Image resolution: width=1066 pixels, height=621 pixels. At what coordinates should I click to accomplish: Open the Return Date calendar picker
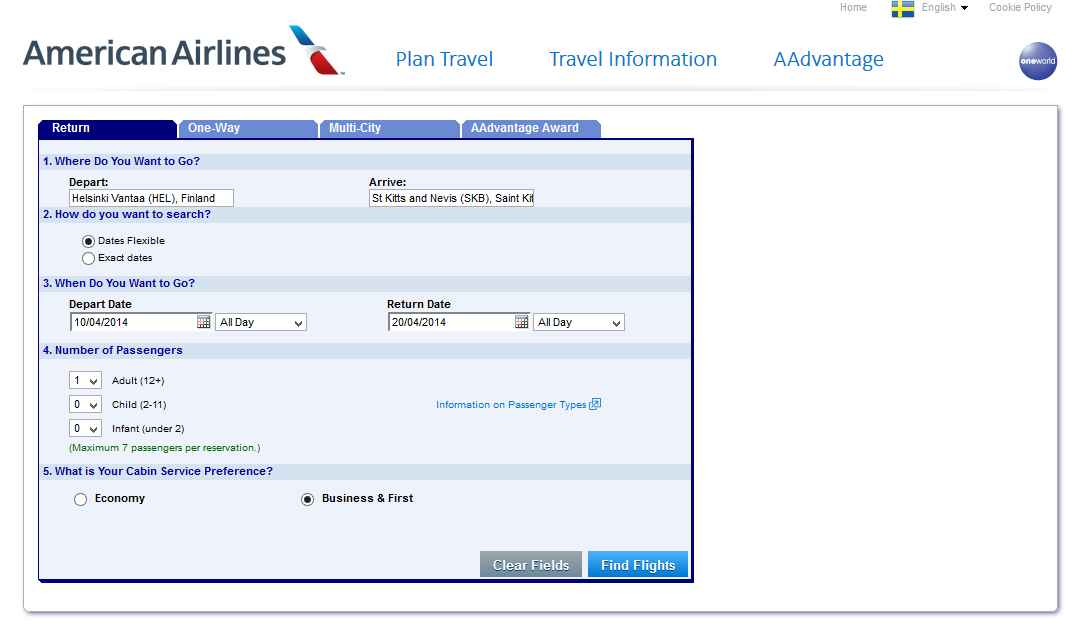(x=521, y=322)
